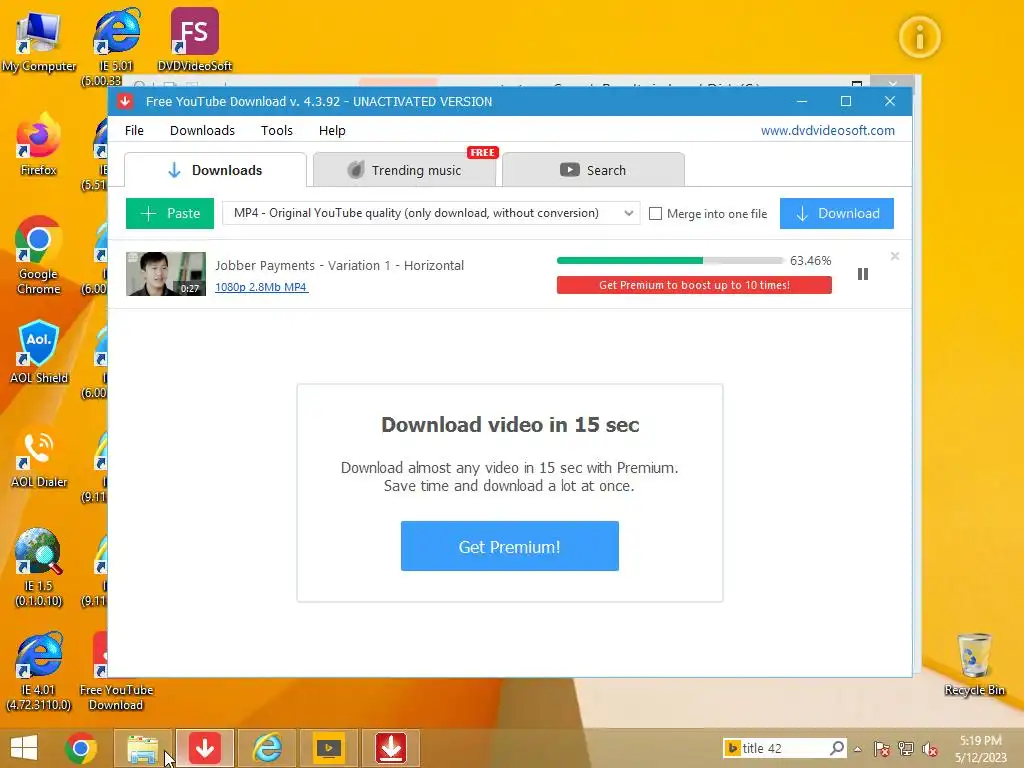Open the File menu
The height and width of the screenshot is (768, 1024).
pyautogui.click(x=134, y=131)
